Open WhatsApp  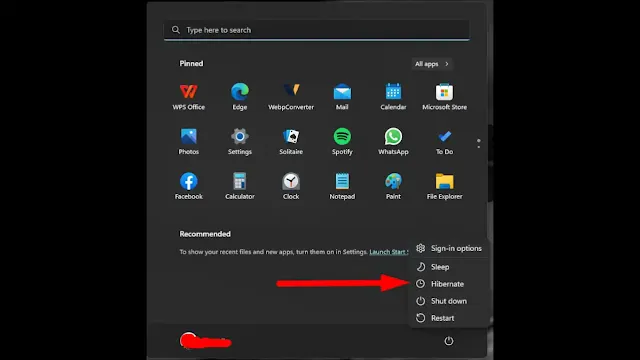pyautogui.click(x=393, y=141)
